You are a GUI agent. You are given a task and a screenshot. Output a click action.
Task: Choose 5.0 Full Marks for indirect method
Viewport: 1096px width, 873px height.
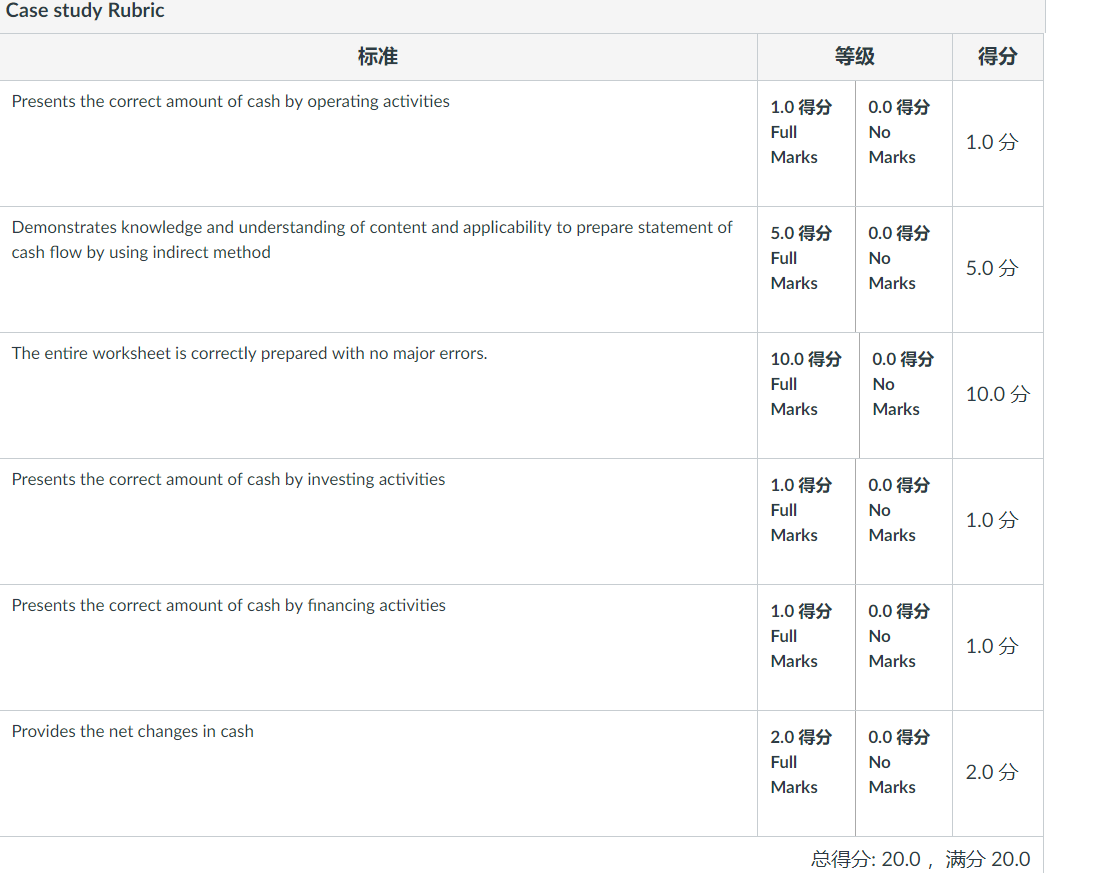[806, 269]
